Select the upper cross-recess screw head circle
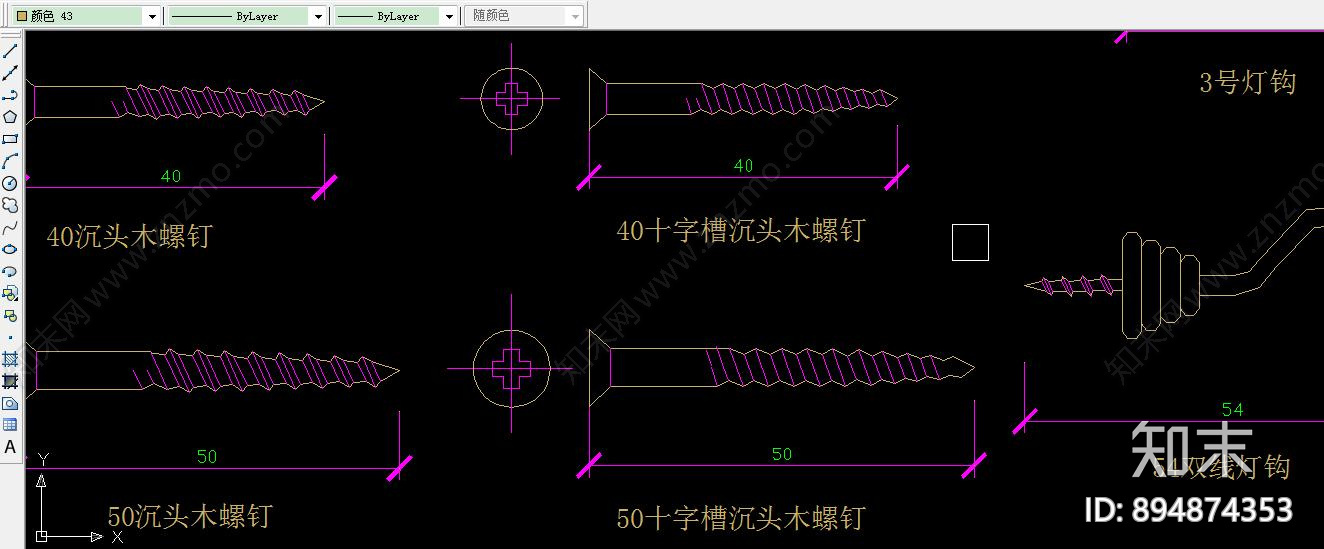This screenshot has width=1324, height=549. (511, 98)
